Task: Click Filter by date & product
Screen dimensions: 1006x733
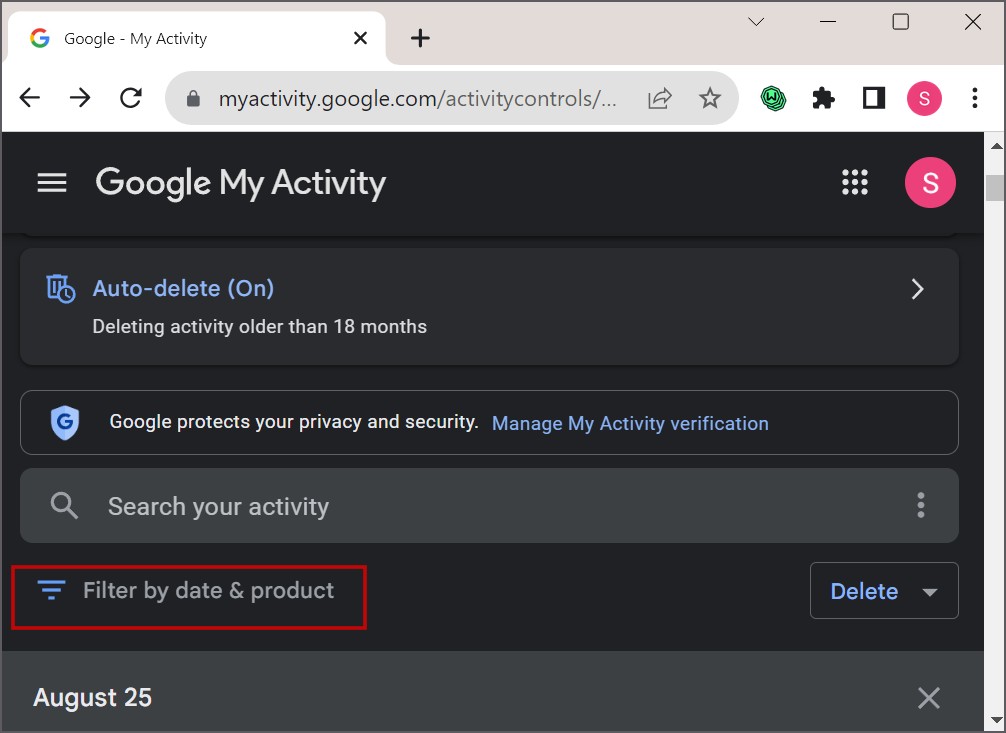Action: 189,597
